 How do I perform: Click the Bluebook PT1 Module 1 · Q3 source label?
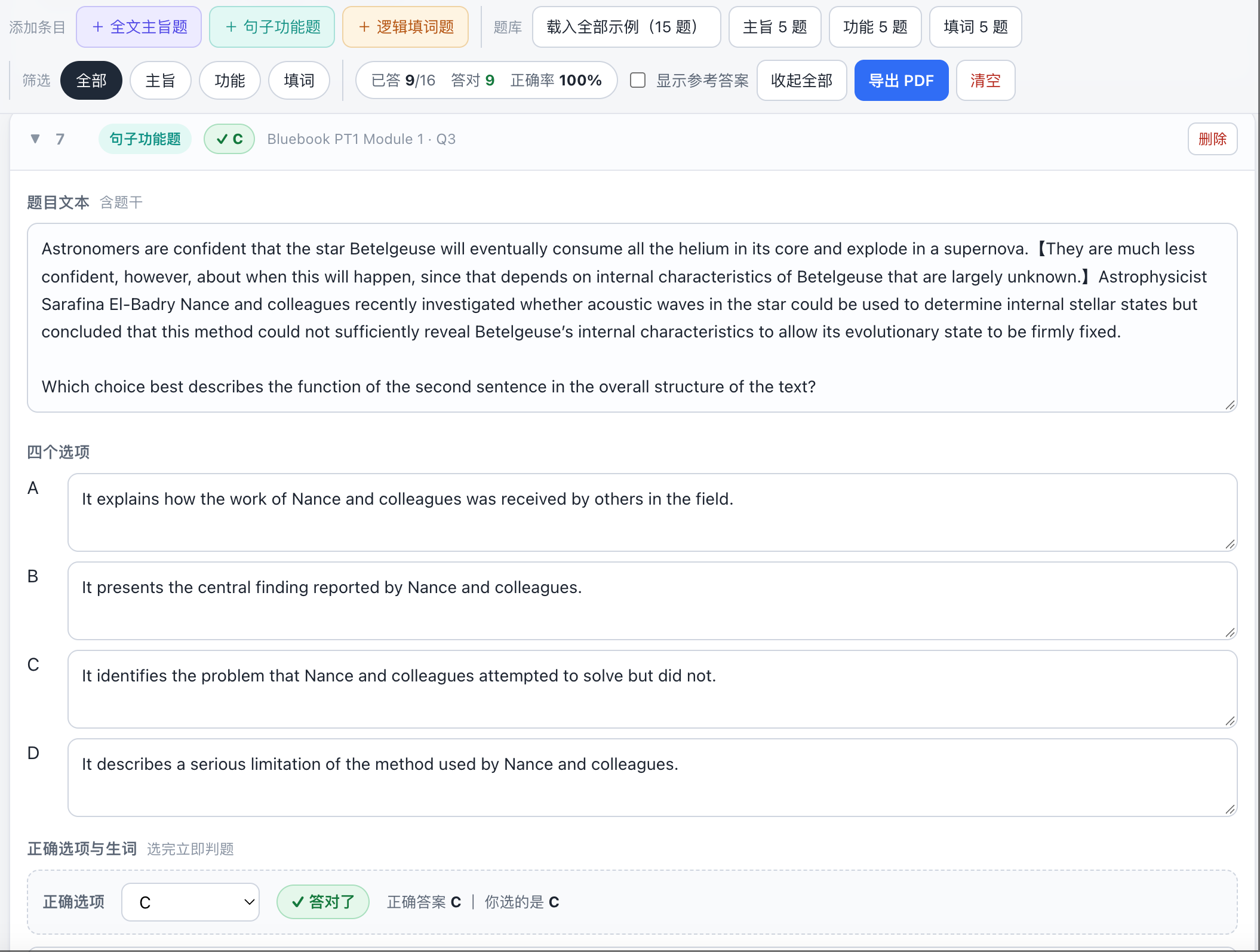361,139
